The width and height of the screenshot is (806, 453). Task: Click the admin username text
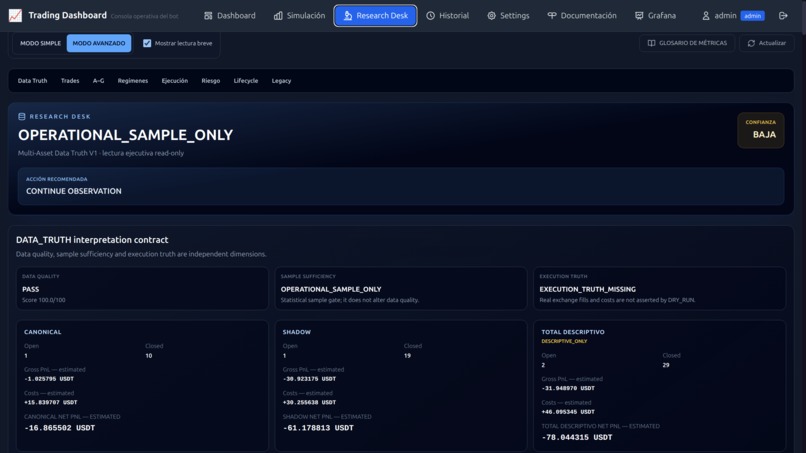point(725,16)
